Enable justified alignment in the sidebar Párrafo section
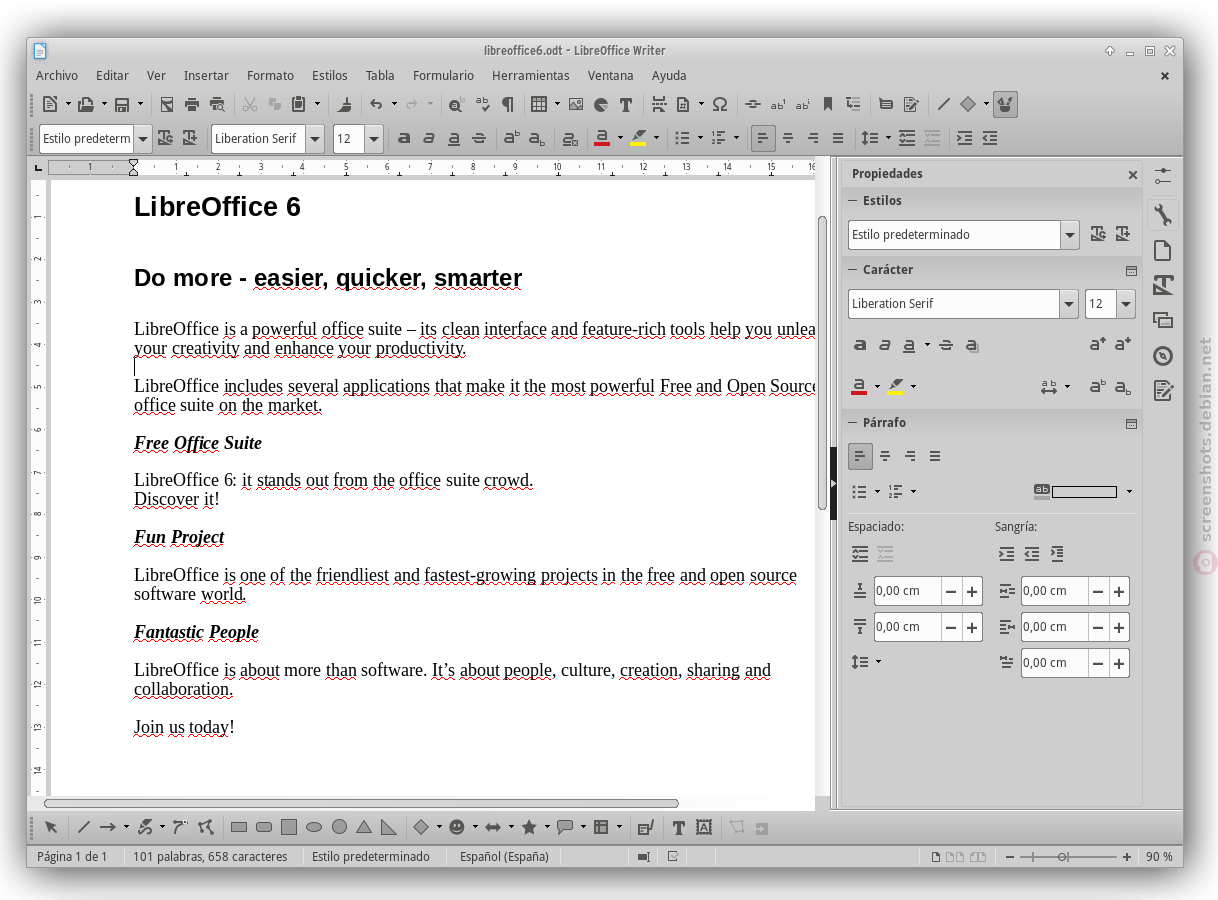The width and height of the screenshot is (1218, 900). 935,456
